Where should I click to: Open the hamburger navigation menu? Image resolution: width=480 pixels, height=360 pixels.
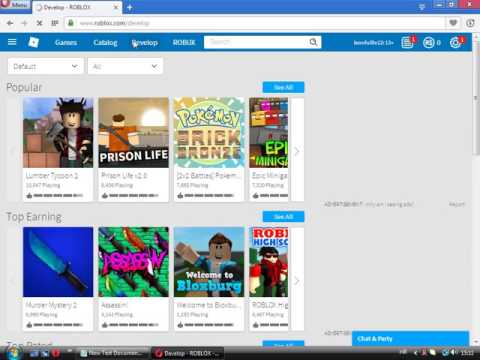click(x=12, y=42)
